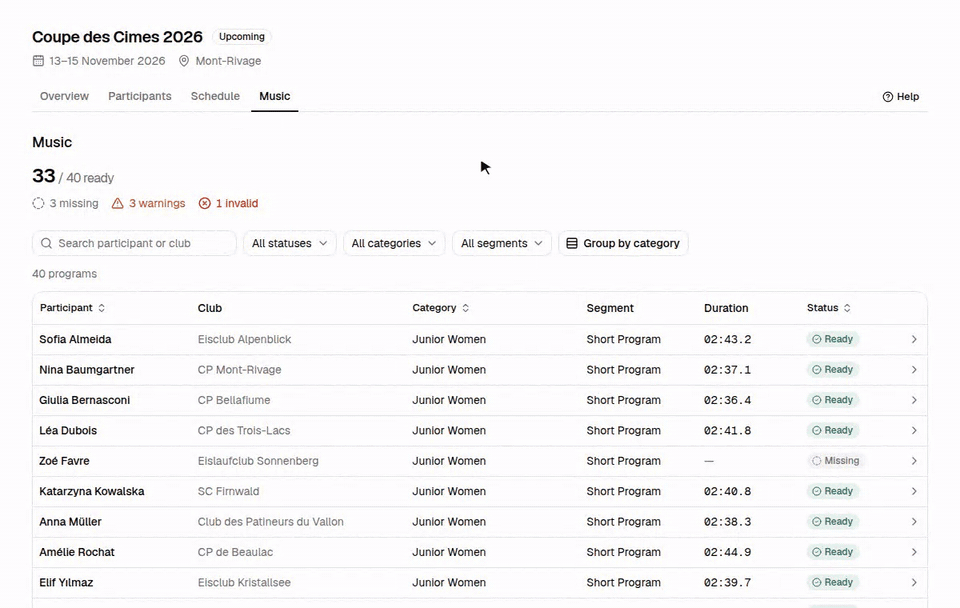Open Anna Müller row chevron
The height and width of the screenshot is (608, 960).
[914, 522]
